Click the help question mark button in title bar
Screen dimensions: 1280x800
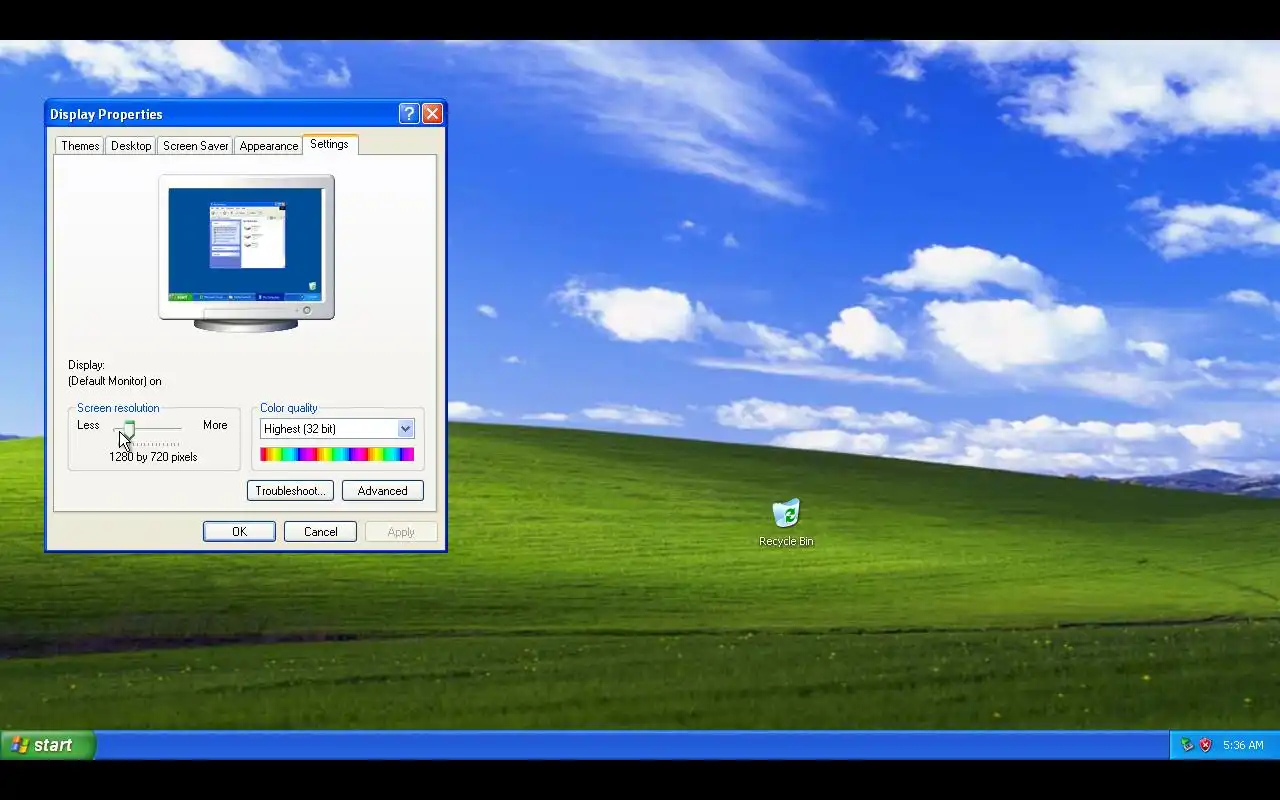[409, 114]
